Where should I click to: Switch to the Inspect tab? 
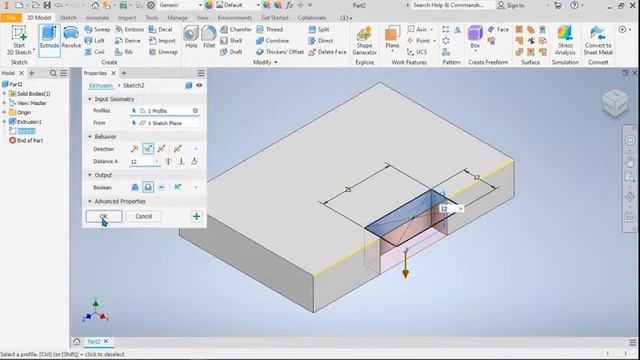coord(127,18)
